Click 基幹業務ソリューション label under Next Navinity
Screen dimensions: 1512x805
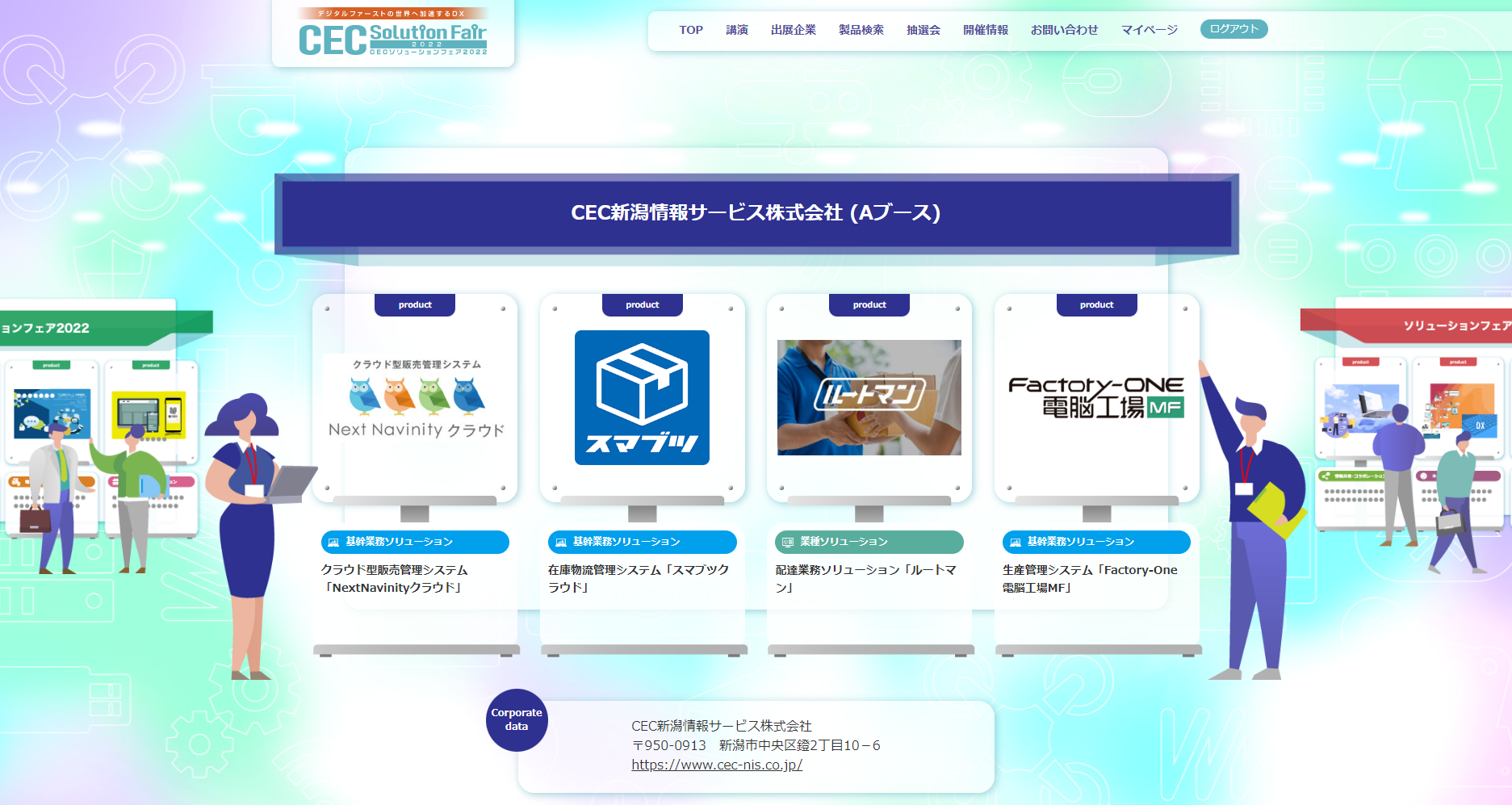coord(415,542)
